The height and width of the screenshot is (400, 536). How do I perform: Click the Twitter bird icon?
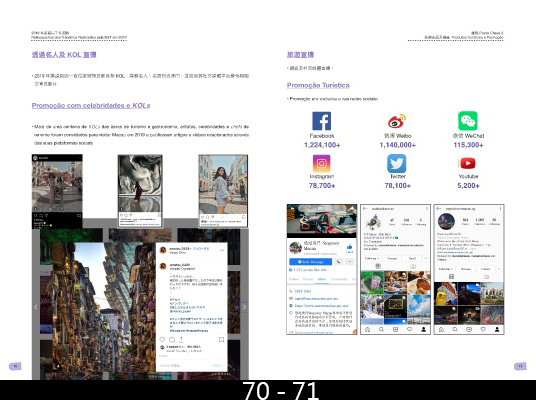click(x=397, y=163)
